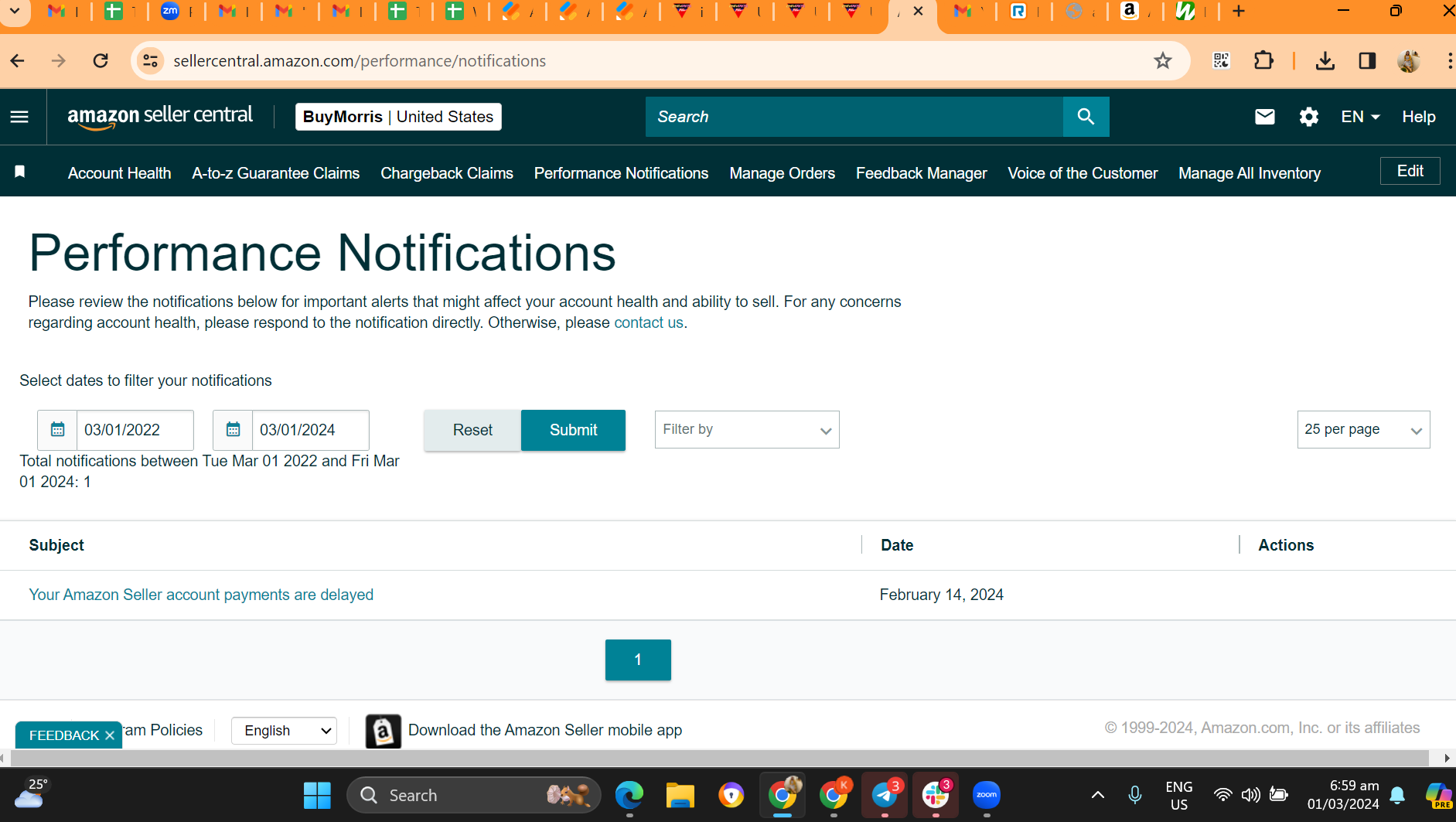Close the FEEDBACK tab with its X

[x=110, y=735]
